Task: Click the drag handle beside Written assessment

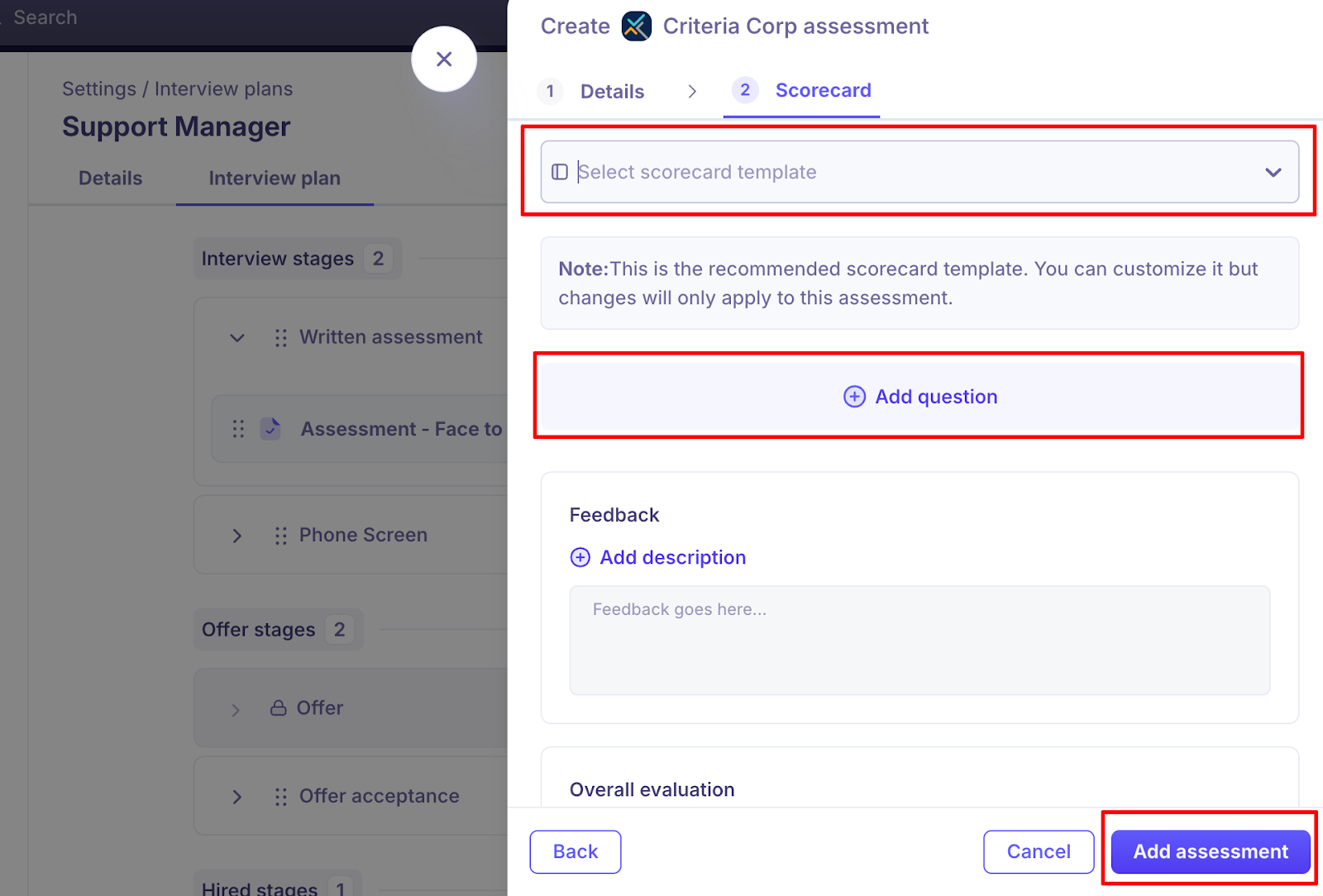Action: pyautogui.click(x=281, y=337)
